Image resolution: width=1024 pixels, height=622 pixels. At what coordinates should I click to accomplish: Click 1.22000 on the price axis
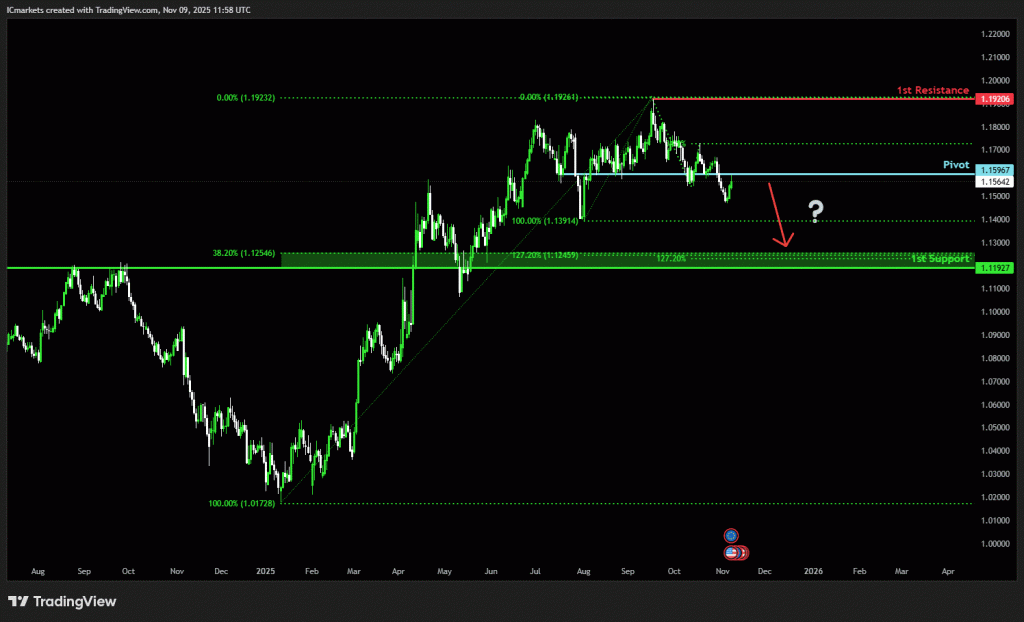point(994,34)
